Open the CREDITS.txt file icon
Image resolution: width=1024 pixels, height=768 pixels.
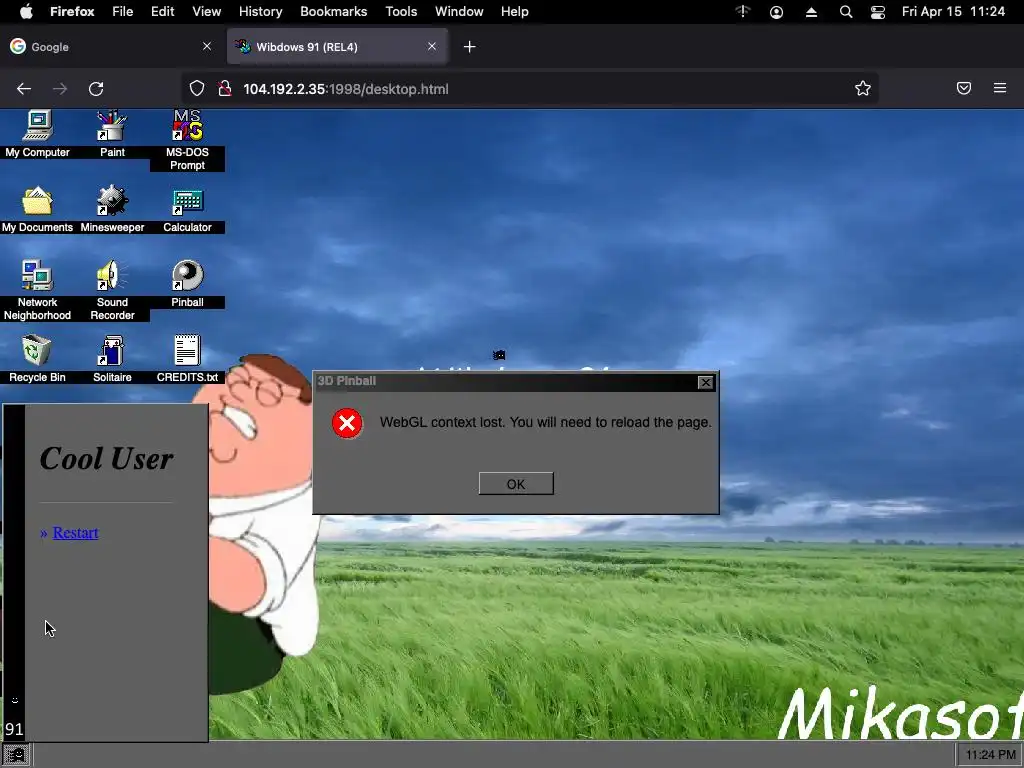pyautogui.click(x=187, y=359)
